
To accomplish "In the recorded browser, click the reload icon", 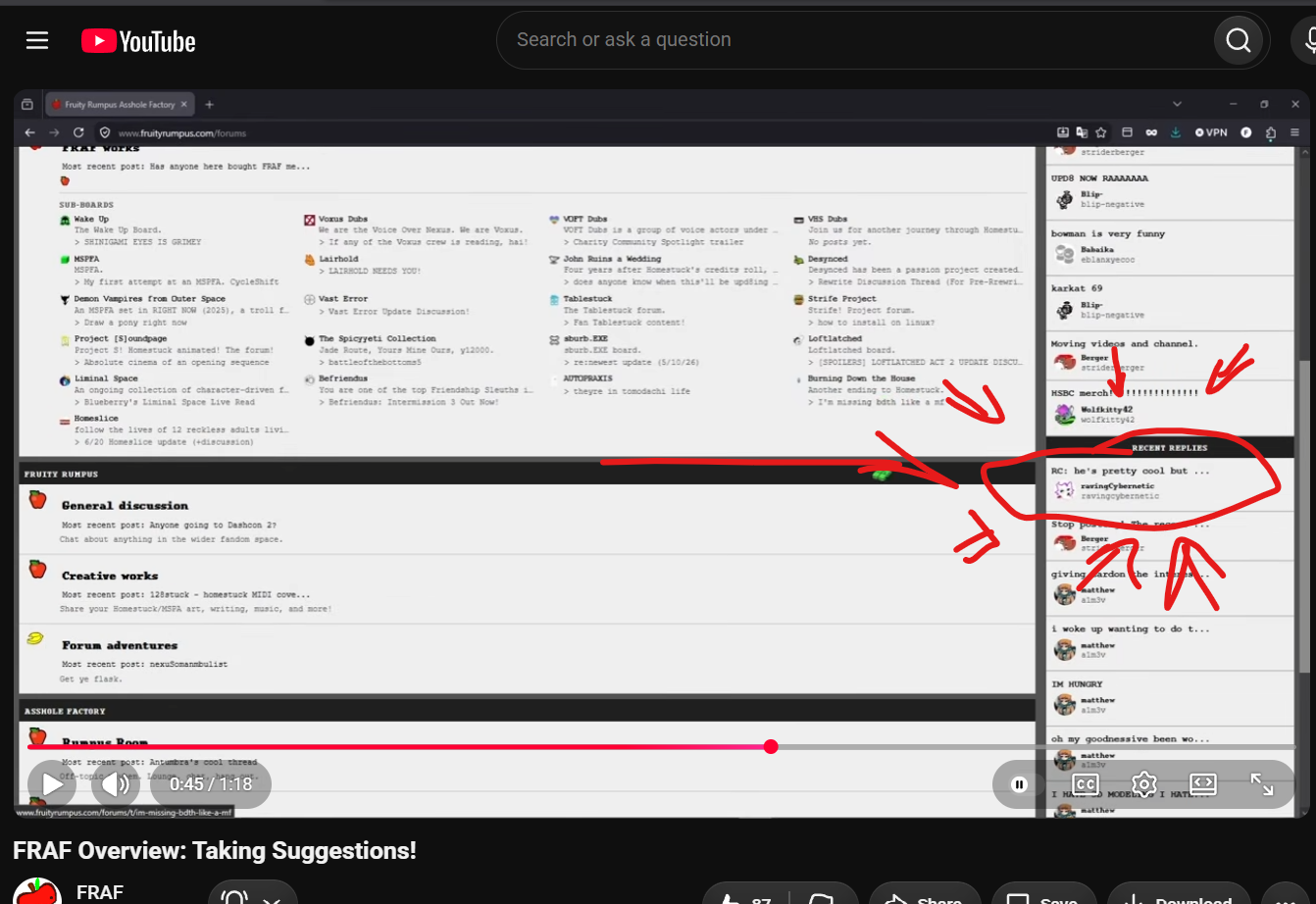I will point(78,132).
